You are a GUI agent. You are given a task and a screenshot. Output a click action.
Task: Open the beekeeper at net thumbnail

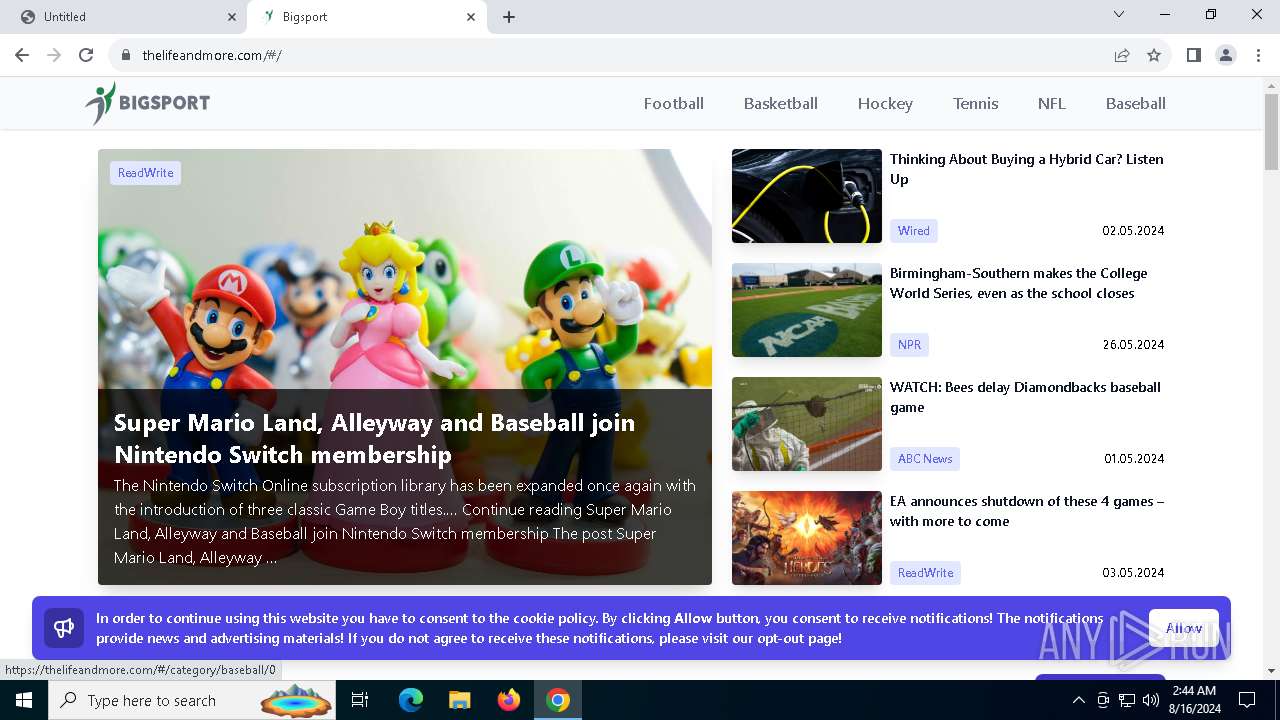click(807, 424)
